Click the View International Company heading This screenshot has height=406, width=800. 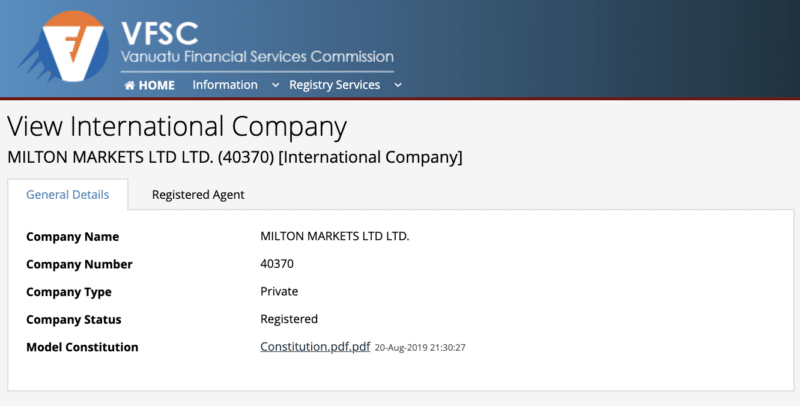(177, 126)
